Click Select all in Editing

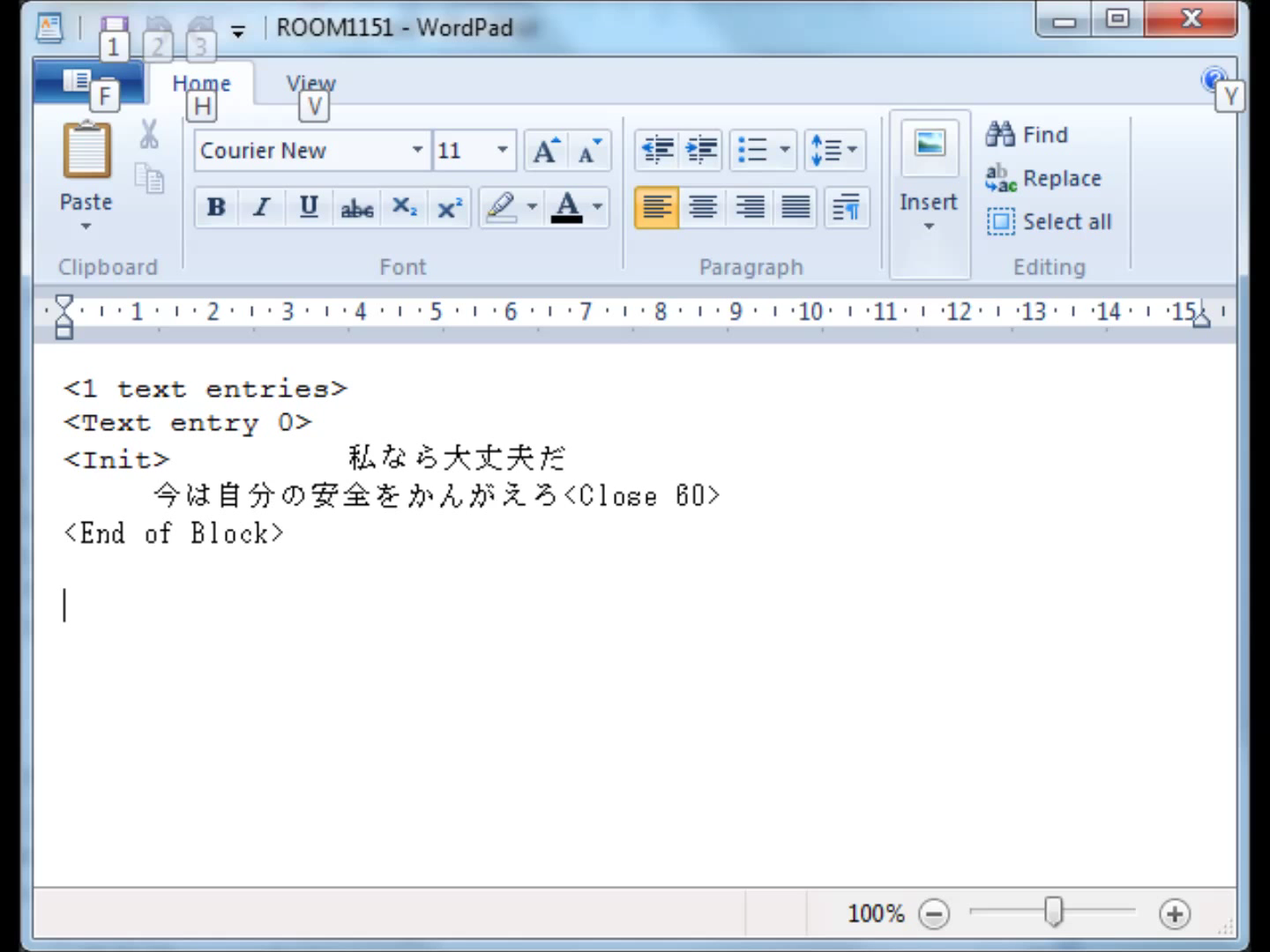tap(1050, 222)
